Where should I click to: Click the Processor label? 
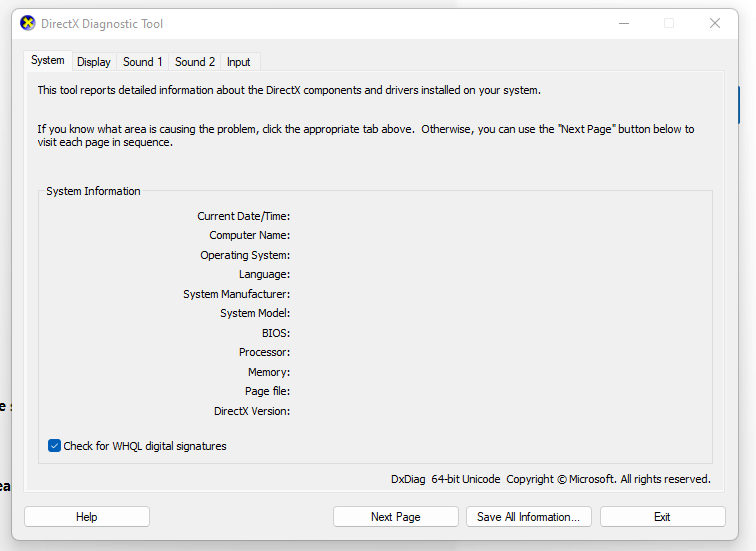point(264,352)
